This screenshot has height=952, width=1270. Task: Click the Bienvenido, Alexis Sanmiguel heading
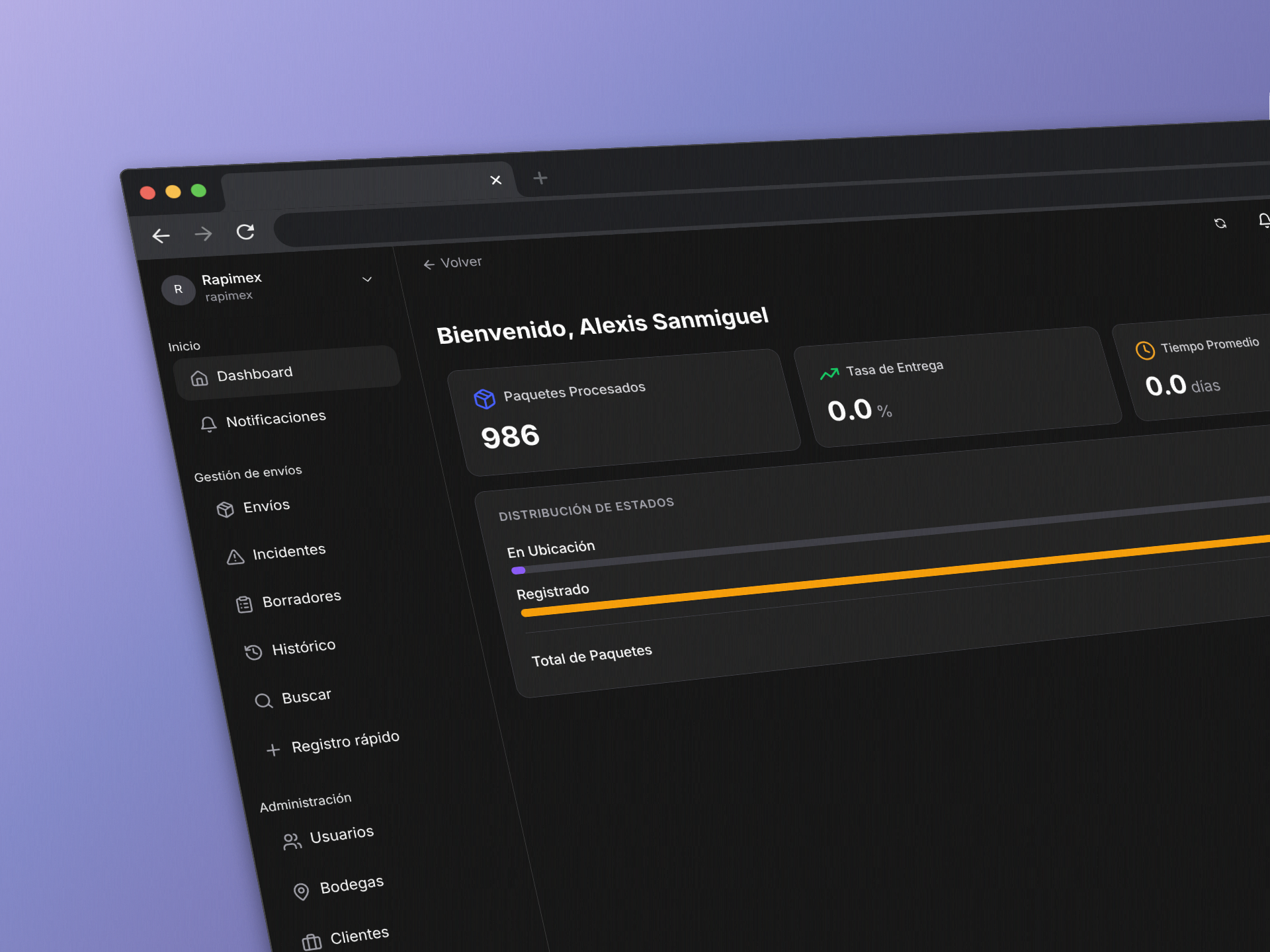click(603, 325)
